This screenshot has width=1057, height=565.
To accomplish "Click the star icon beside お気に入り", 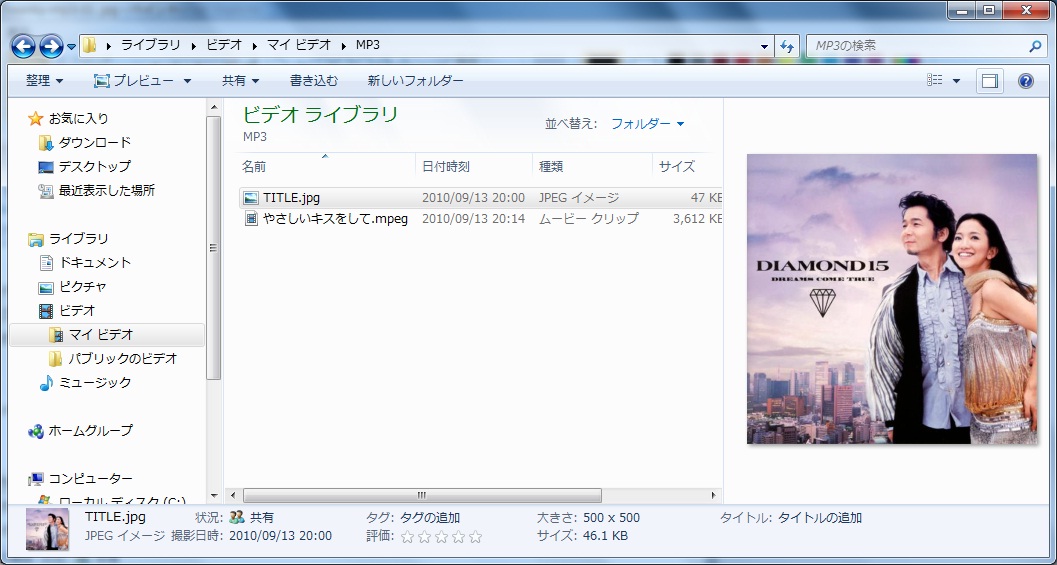I will [35, 119].
